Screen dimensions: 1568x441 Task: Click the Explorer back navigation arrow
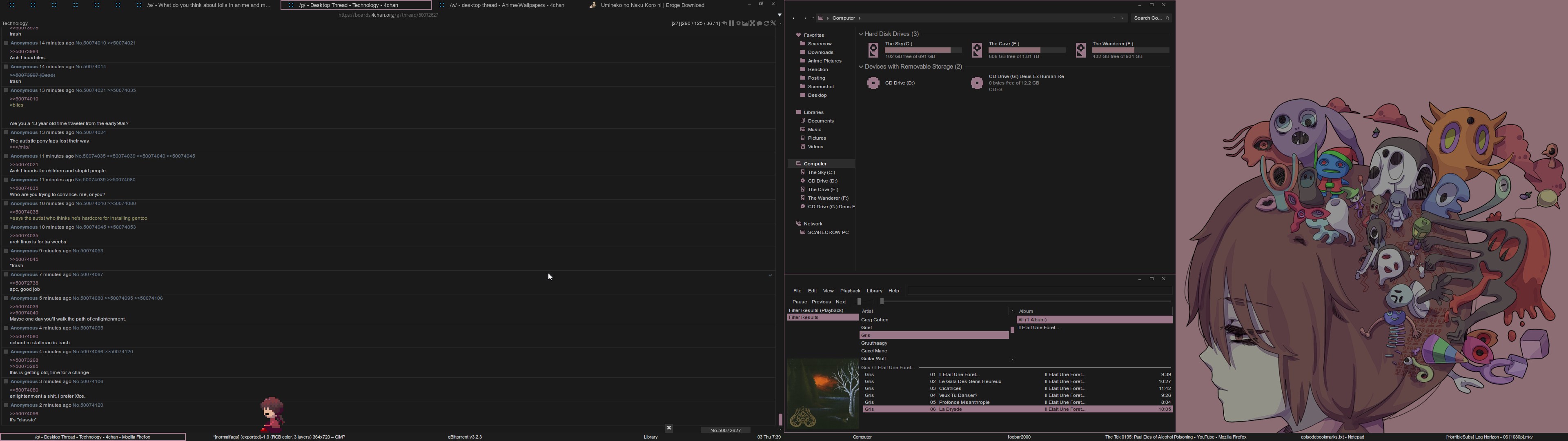pos(794,18)
